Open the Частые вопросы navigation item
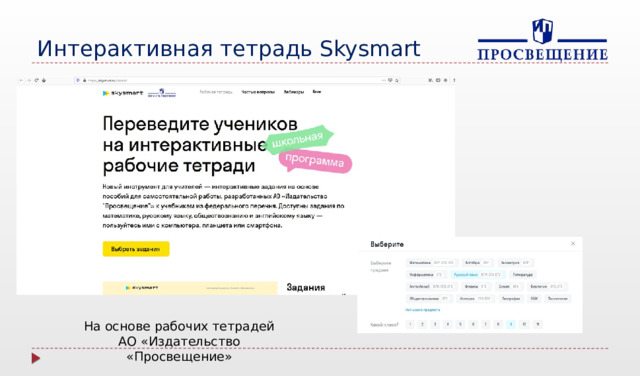This screenshot has height=376, width=640. click(x=258, y=92)
